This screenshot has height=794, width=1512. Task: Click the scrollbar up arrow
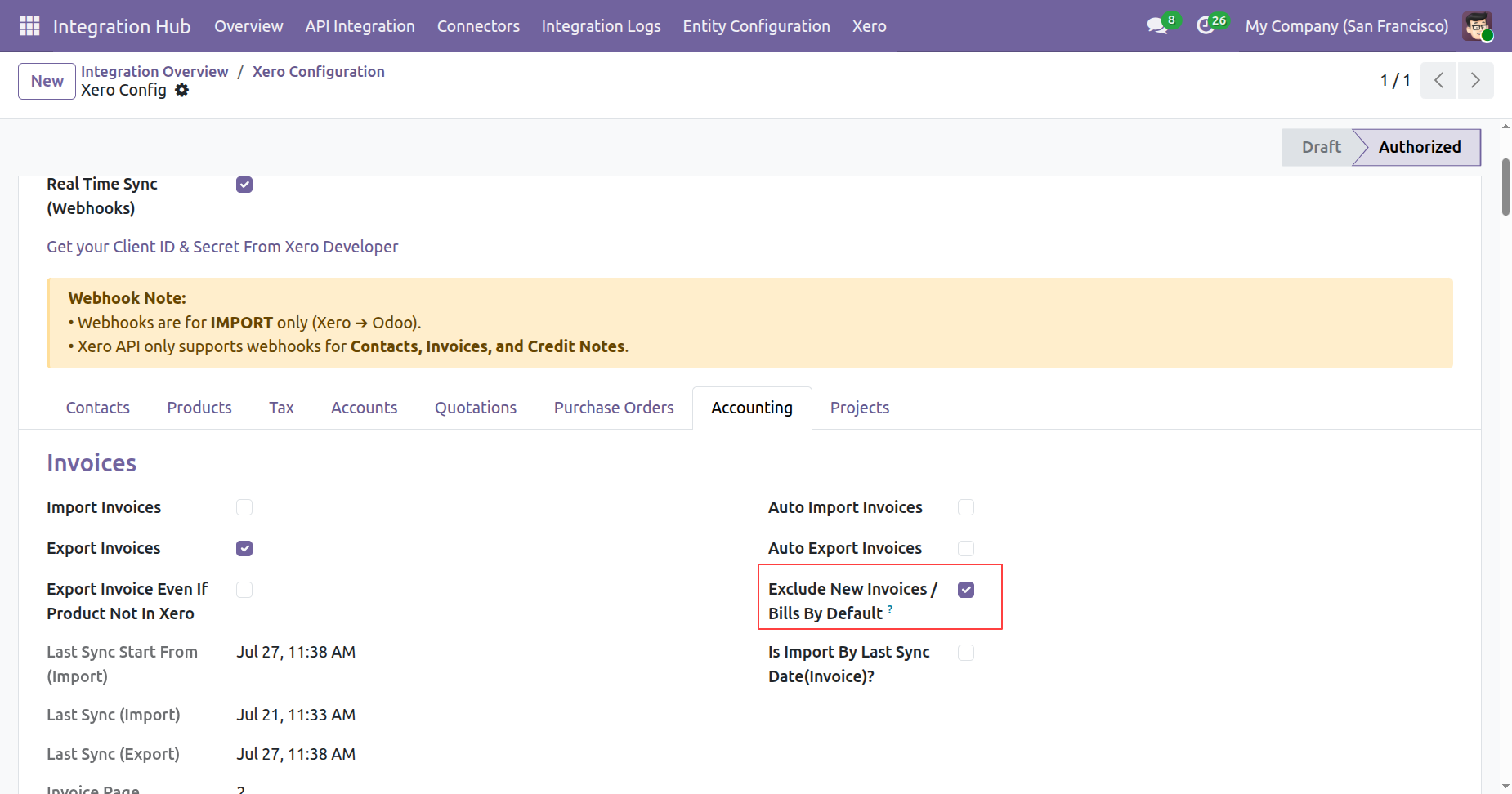coord(1505,127)
